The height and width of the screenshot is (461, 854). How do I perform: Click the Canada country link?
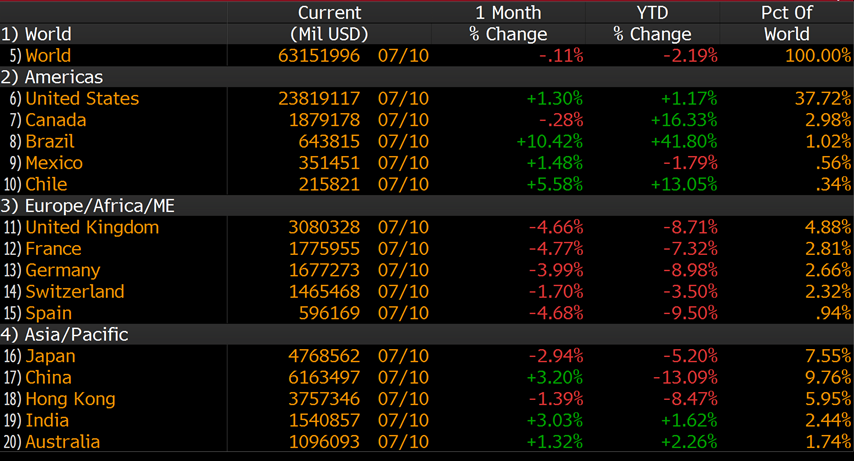(x=55, y=120)
